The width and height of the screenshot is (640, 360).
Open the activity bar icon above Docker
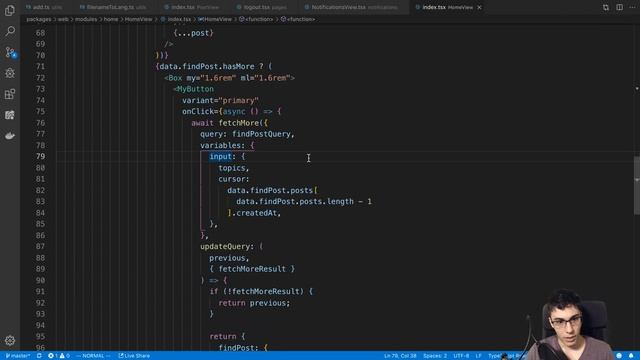click(x=10, y=115)
